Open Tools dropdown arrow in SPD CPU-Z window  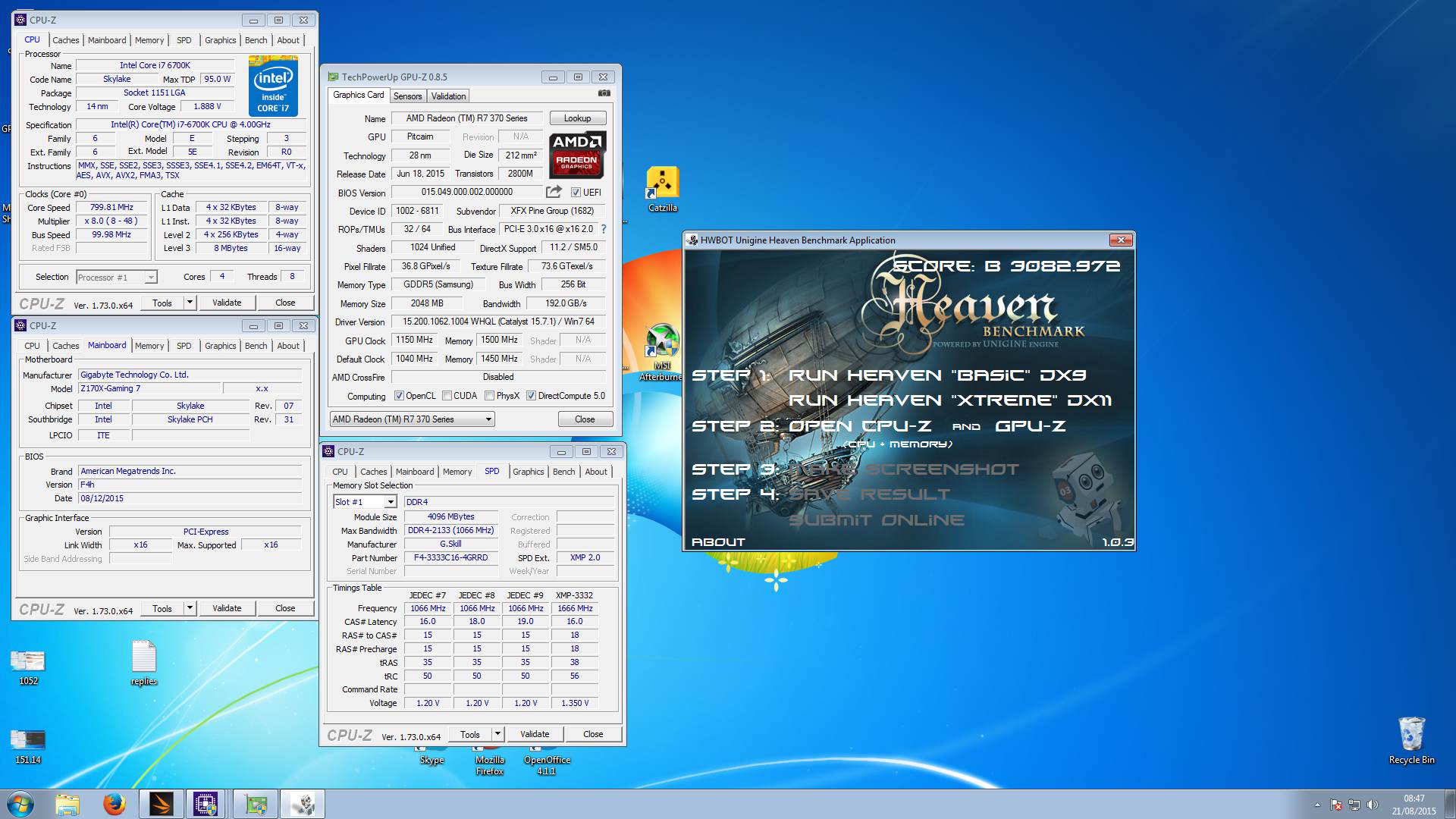tap(497, 734)
